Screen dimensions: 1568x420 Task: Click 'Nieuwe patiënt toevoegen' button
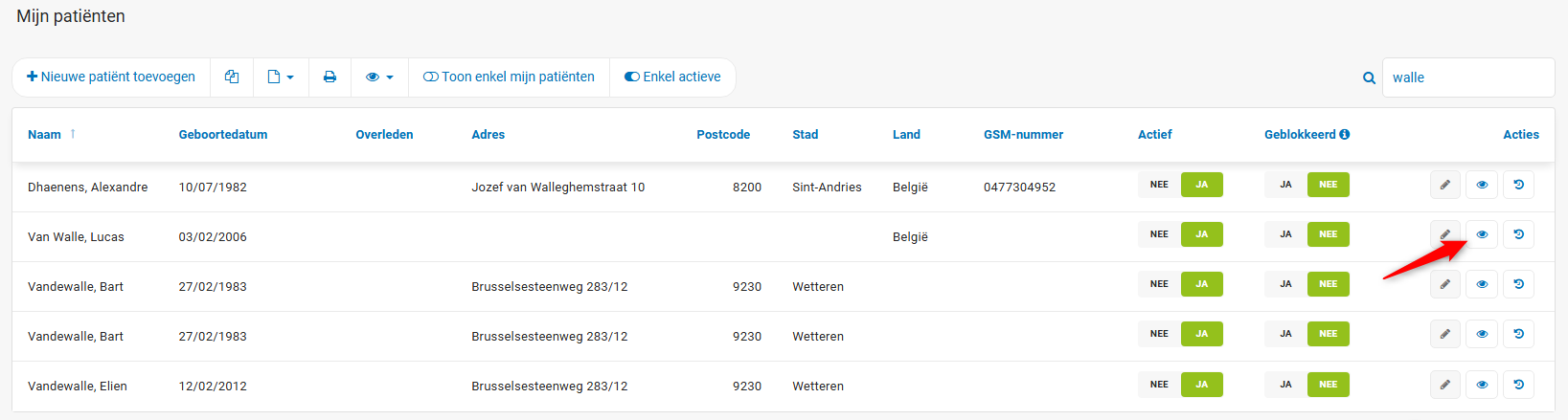tap(111, 77)
